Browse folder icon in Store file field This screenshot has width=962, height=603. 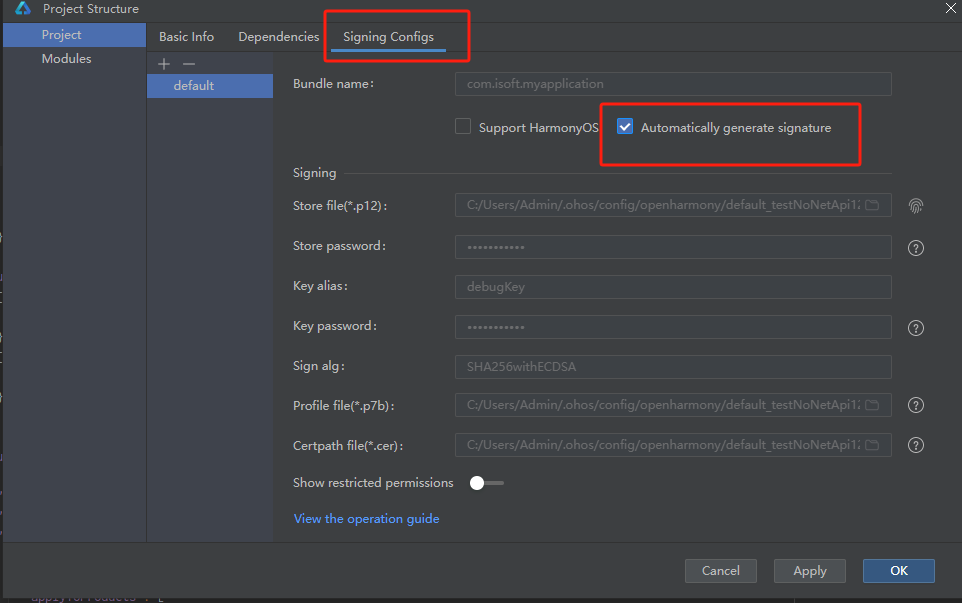872,205
